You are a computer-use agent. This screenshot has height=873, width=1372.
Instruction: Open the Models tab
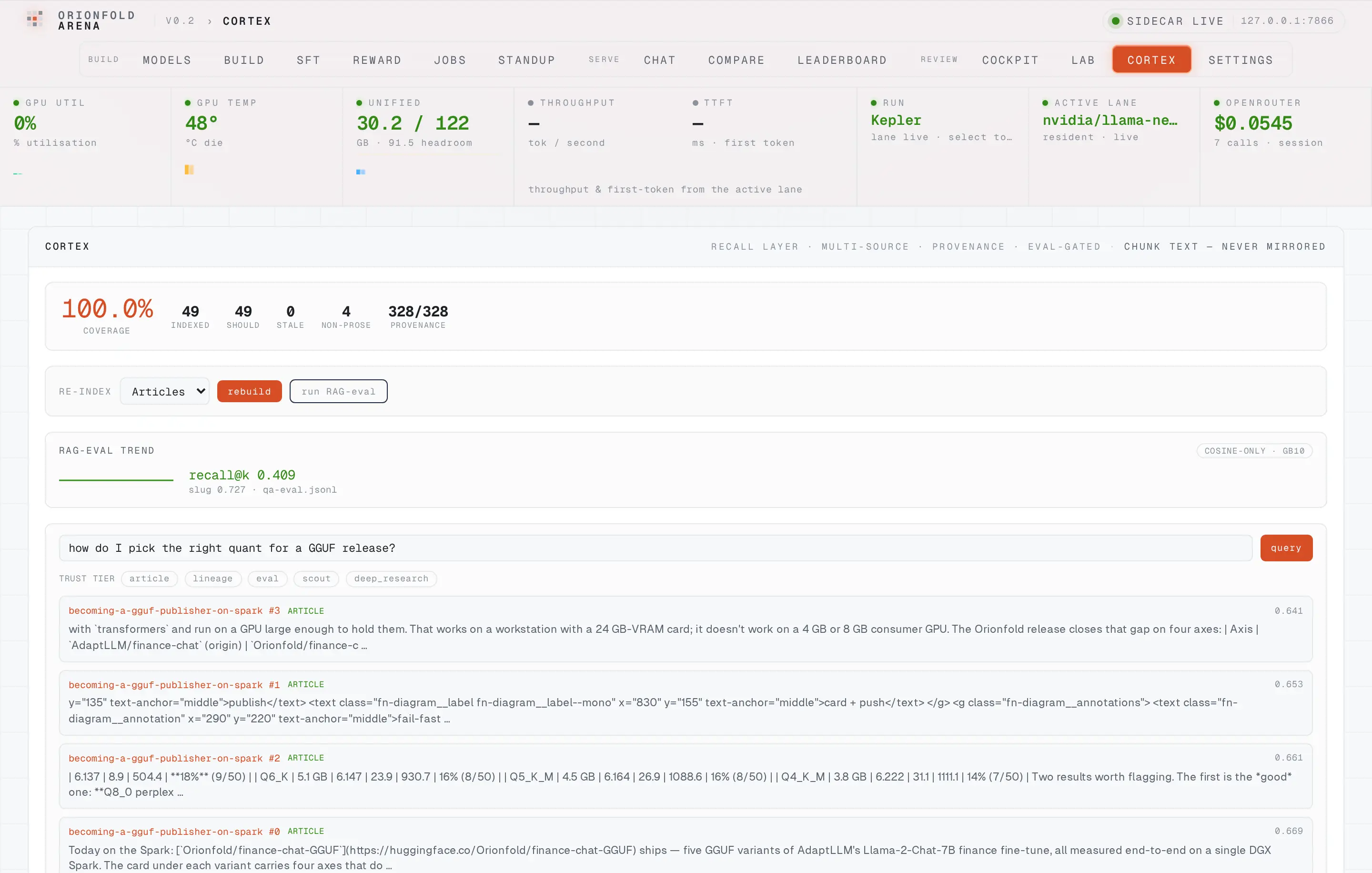click(167, 60)
